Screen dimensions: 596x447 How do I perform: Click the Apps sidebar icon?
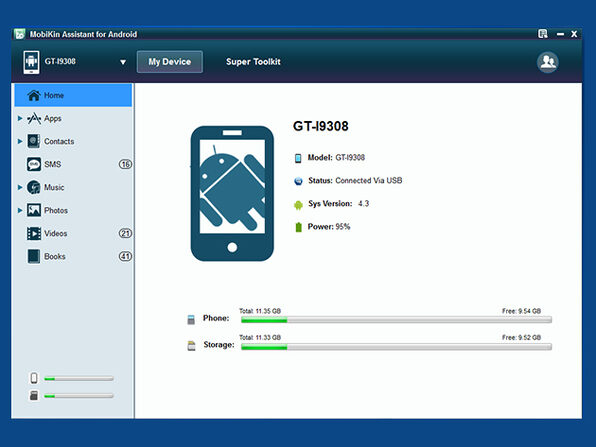coord(34,119)
